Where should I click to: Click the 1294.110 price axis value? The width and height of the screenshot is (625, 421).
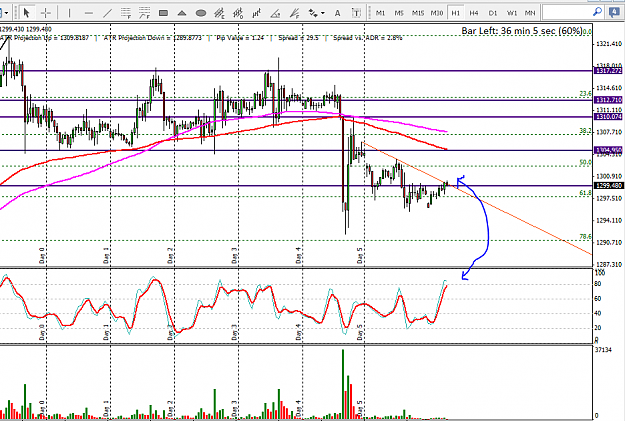pyautogui.click(x=609, y=220)
